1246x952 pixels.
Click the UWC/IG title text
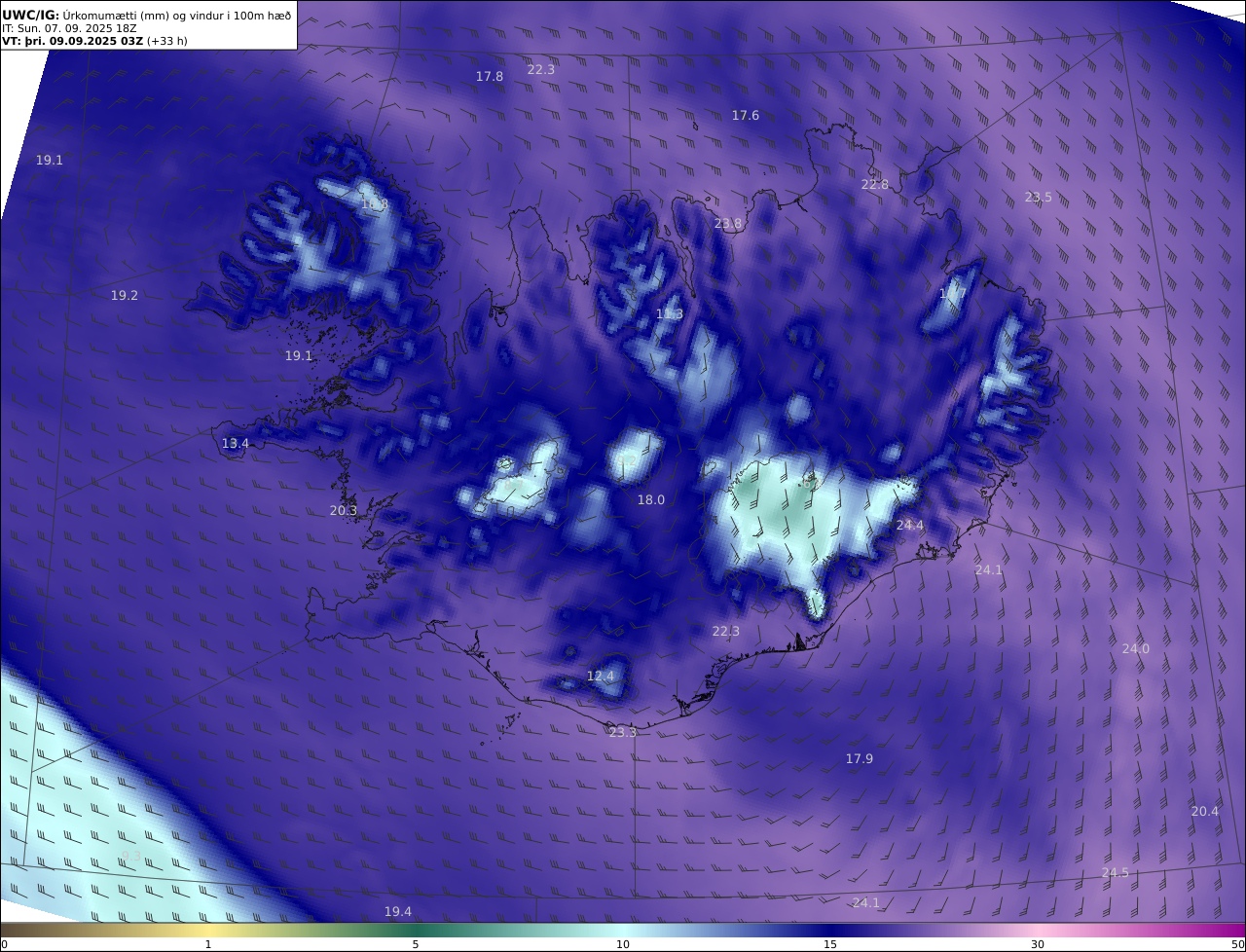coord(31,15)
